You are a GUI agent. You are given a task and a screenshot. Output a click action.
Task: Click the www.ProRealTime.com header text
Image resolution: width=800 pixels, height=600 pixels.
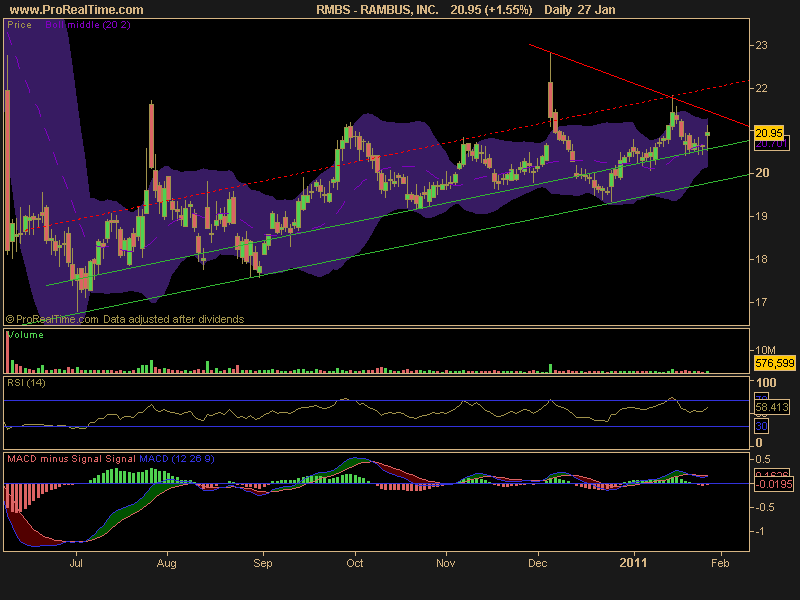click(x=77, y=10)
